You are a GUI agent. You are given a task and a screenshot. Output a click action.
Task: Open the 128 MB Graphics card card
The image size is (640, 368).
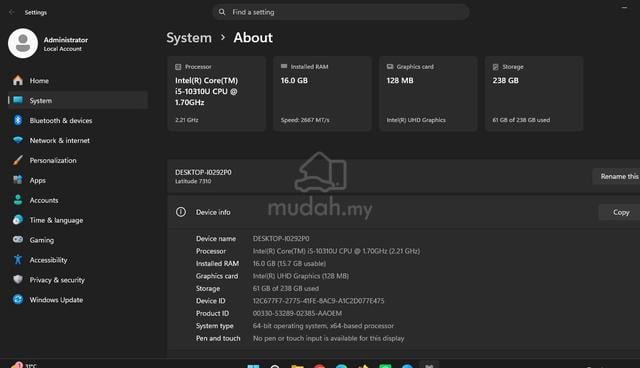[x=428, y=93]
